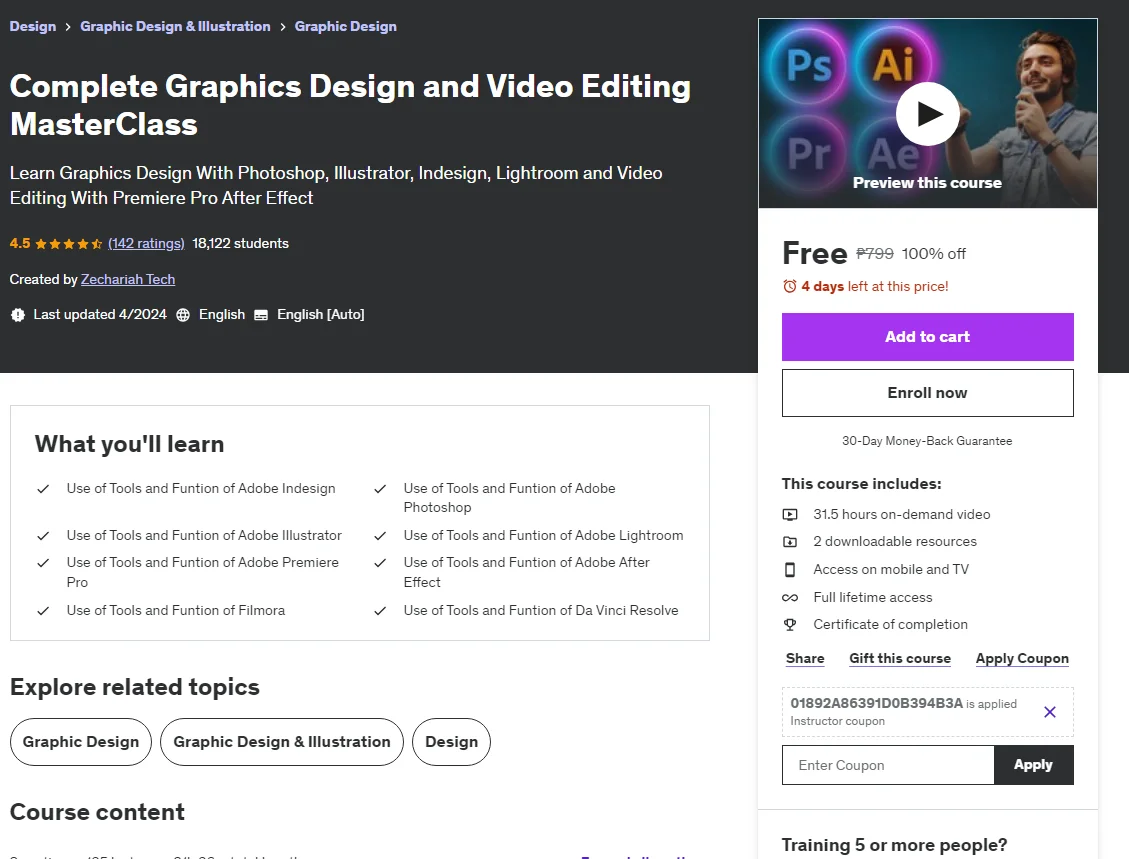This screenshot has height=859, width=1129.
Task: Click the globe language icon
Action: [x=183, y=315]
